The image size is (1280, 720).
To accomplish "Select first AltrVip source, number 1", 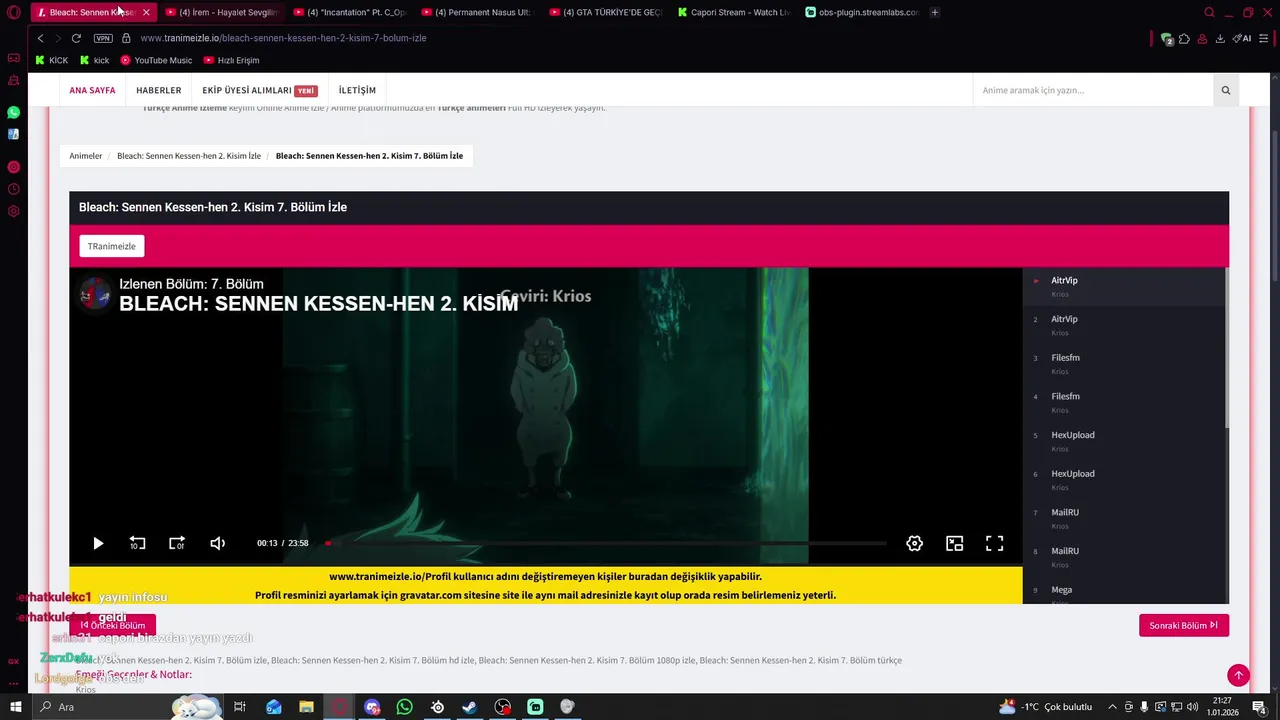I will (1125, 286).
